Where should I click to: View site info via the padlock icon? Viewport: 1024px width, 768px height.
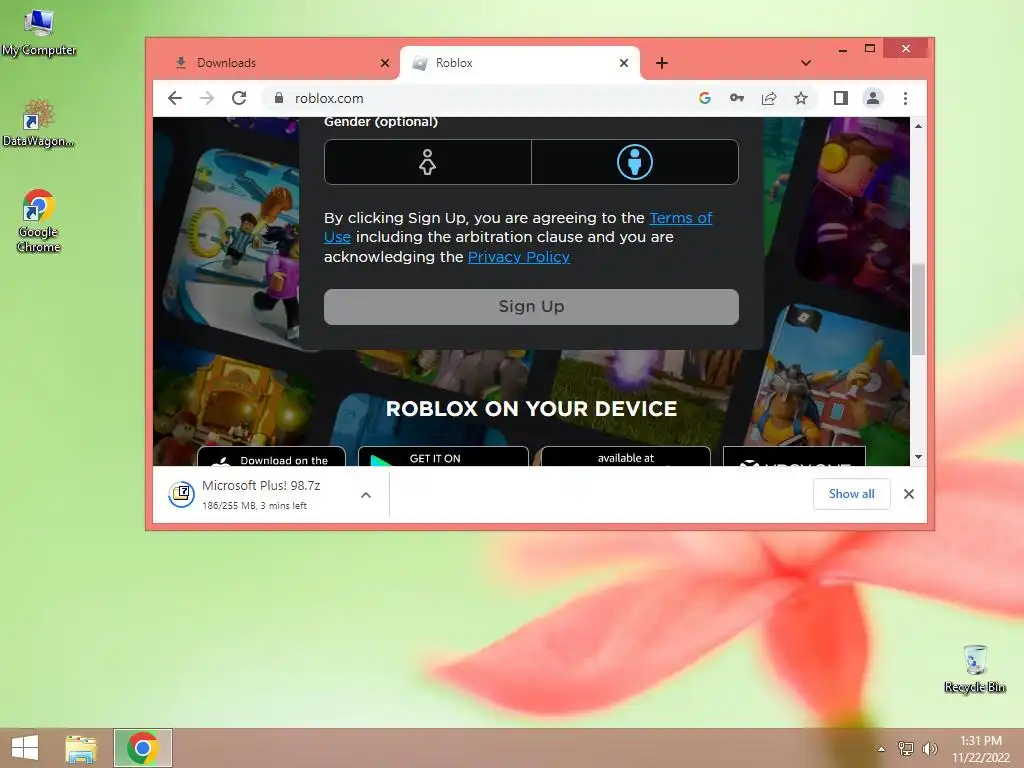(x=279, y=98)
